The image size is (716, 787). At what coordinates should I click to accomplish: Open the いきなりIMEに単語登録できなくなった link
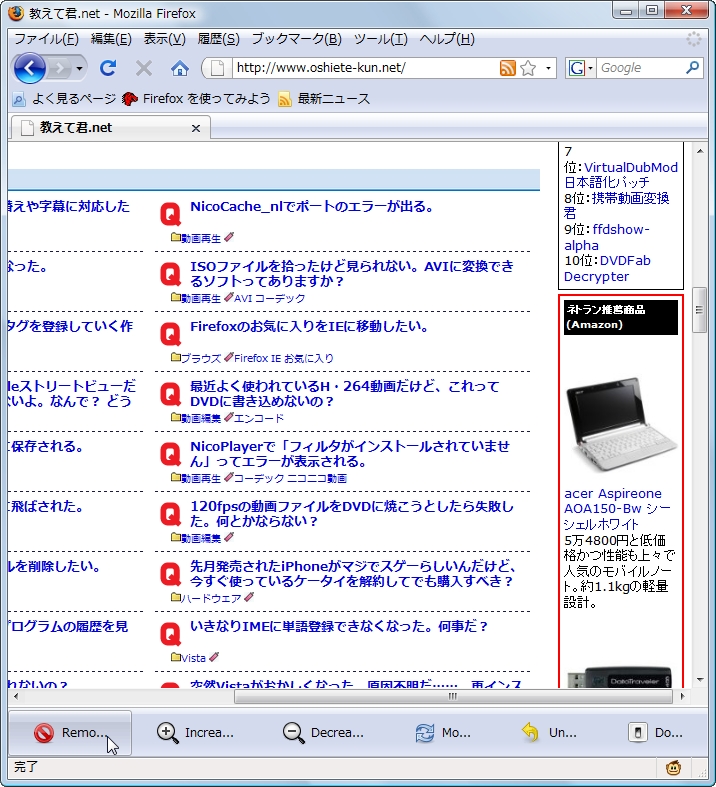339,626
